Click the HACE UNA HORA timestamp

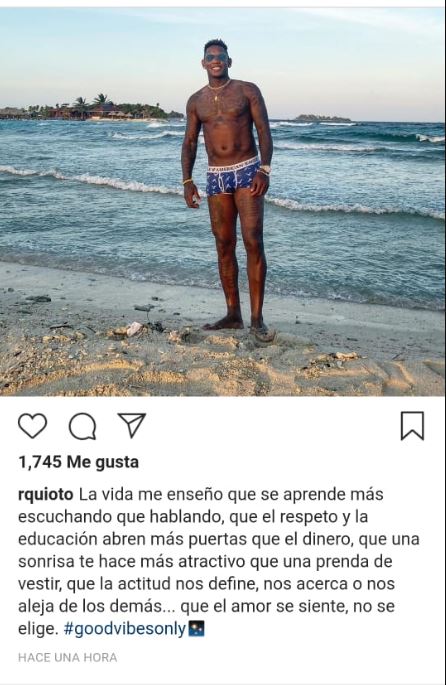[68, 657]
